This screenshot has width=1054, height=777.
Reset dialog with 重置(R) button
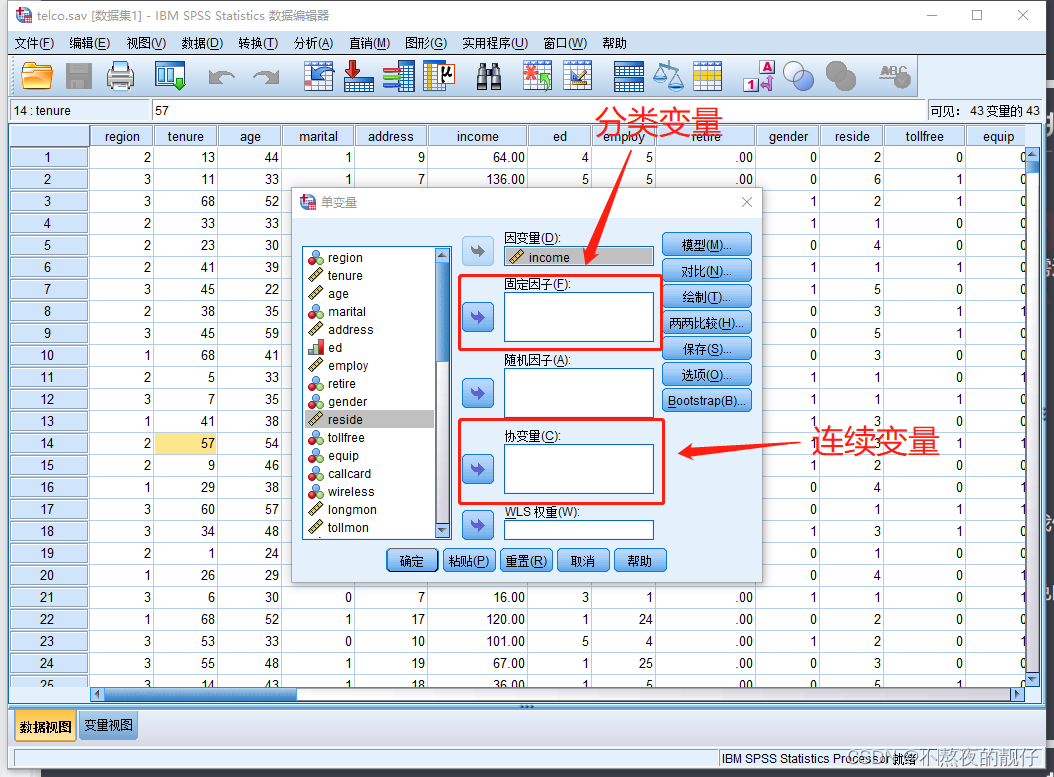[x=526, y=561]
